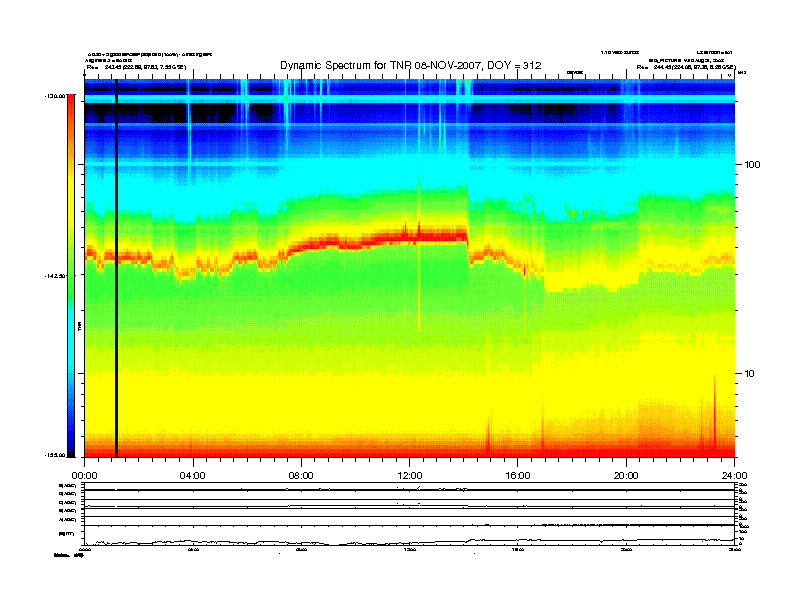Click the '20:00' time axis label
792x612 pixels.
coord(626,476)
